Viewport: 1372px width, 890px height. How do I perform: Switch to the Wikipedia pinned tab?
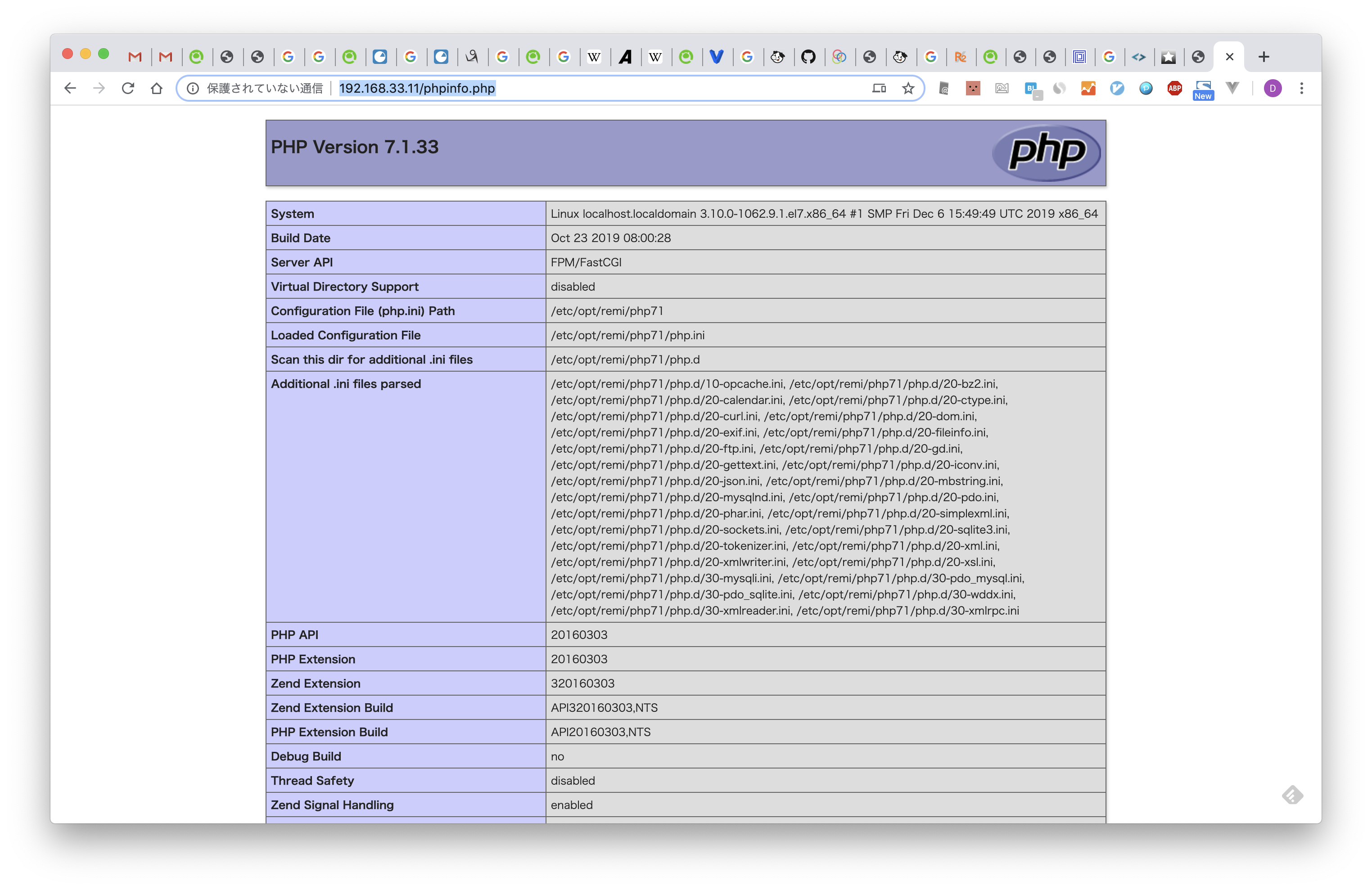[x=595, y=56]
